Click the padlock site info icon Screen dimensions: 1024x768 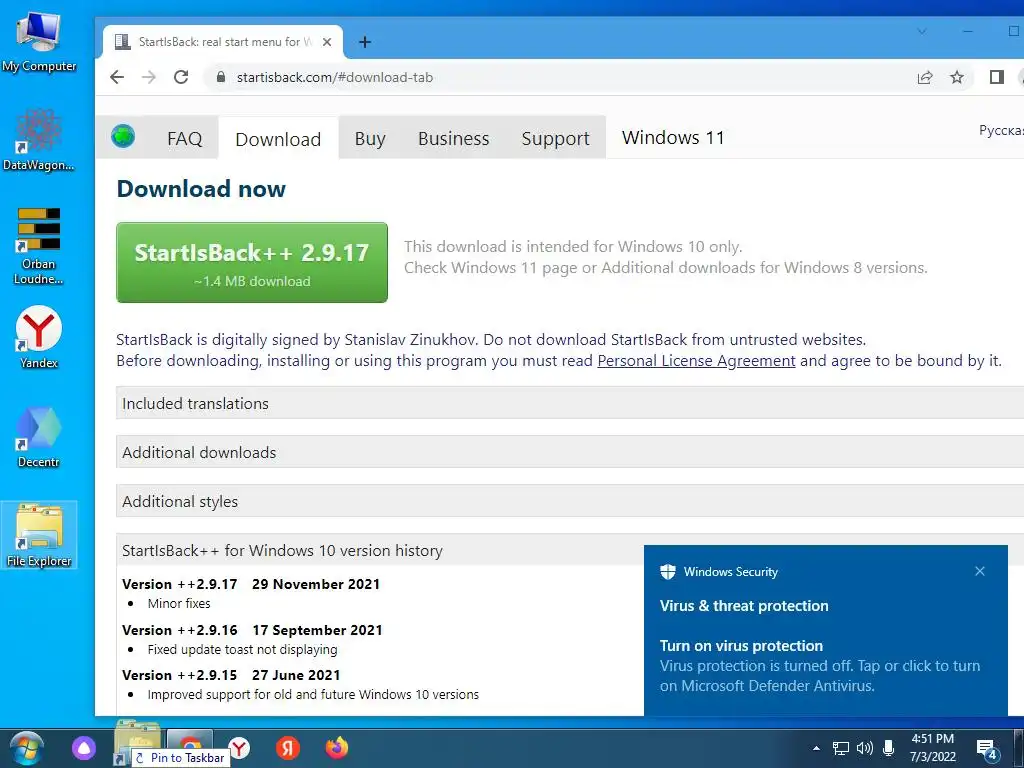click(221, 77)
